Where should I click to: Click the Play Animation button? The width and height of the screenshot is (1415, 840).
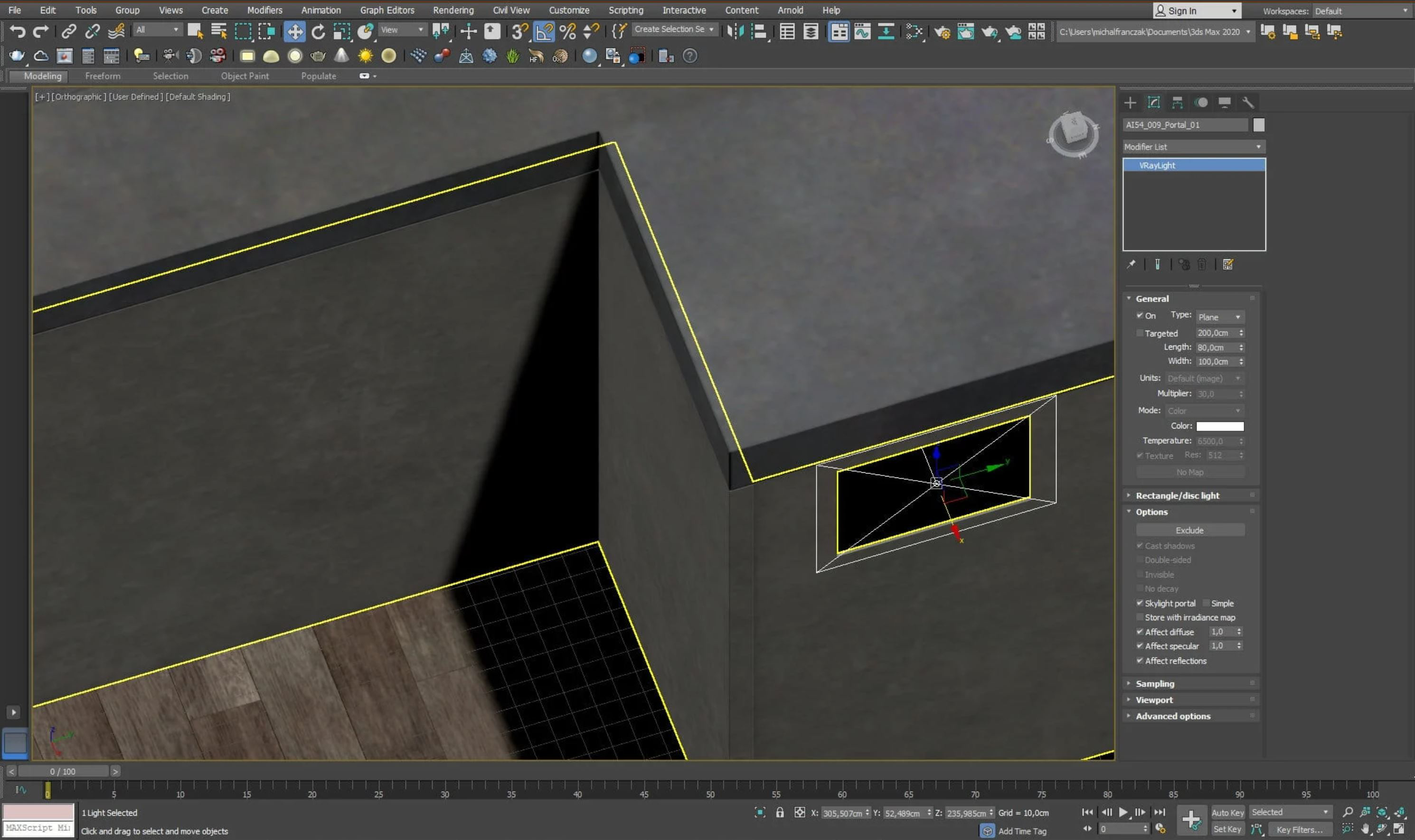coord(1123,812)
